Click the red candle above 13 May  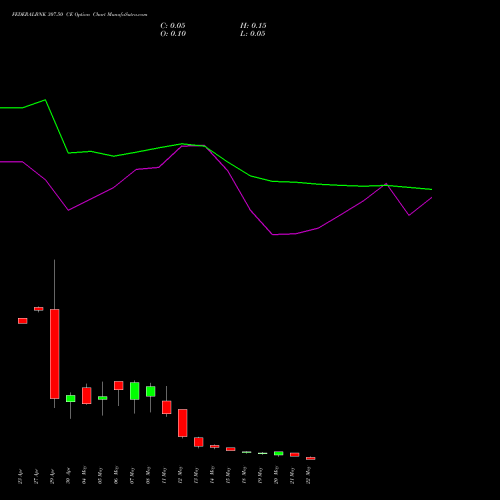199,442
